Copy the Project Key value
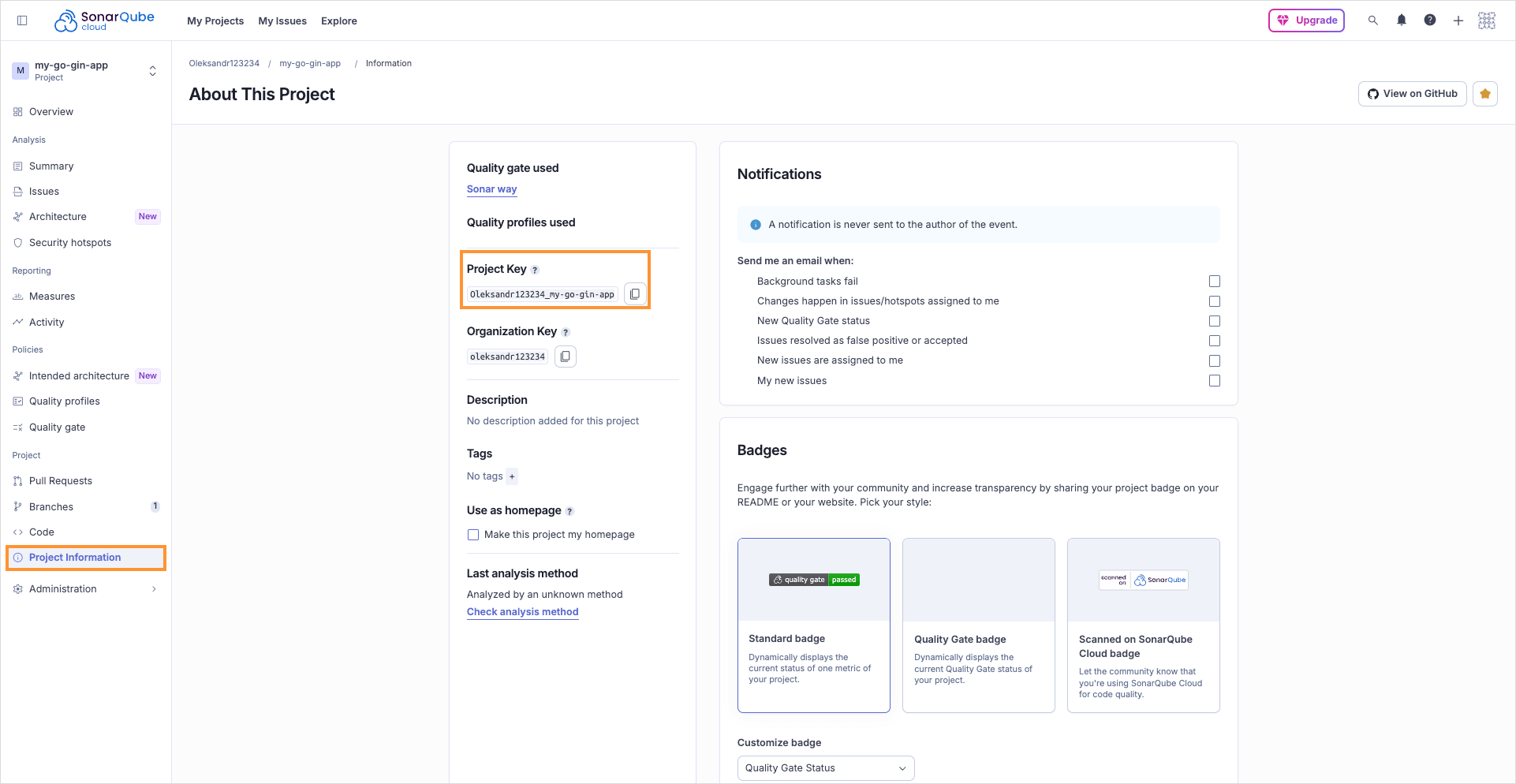 pos(635,293)
